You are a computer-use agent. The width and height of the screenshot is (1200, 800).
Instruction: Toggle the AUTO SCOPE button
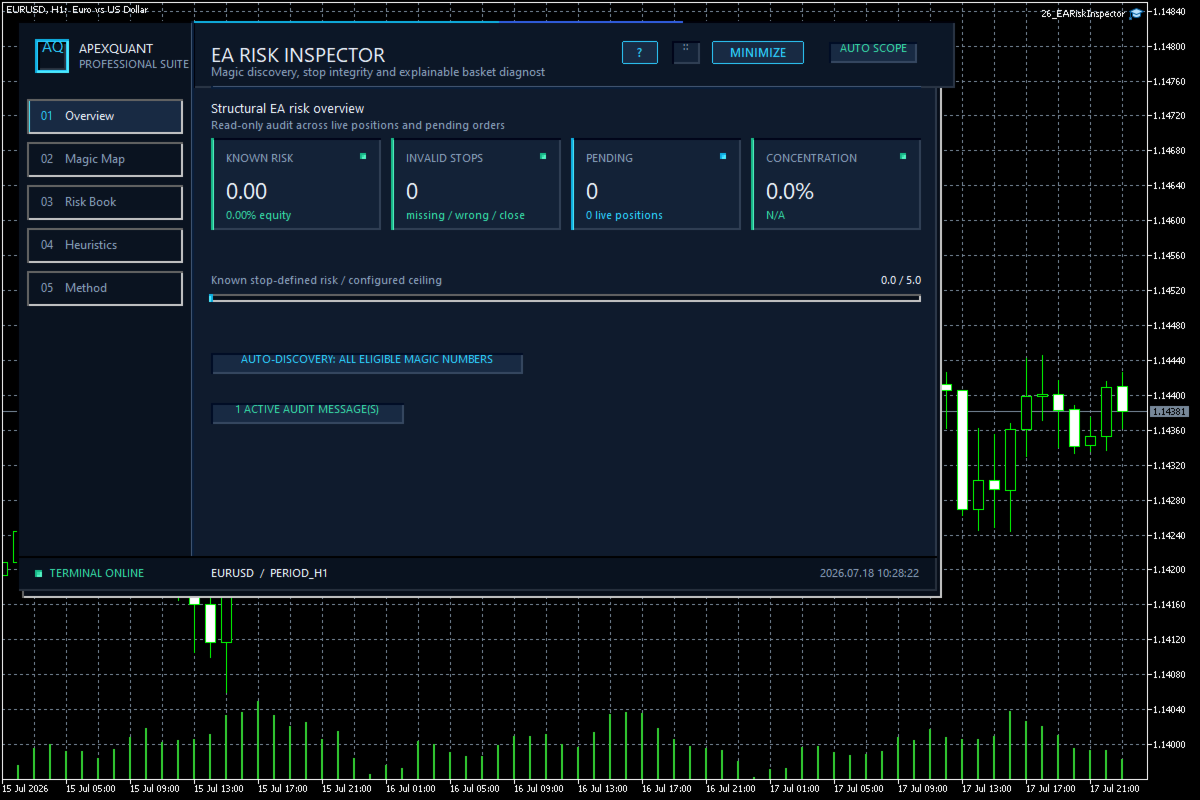(874, 51)
